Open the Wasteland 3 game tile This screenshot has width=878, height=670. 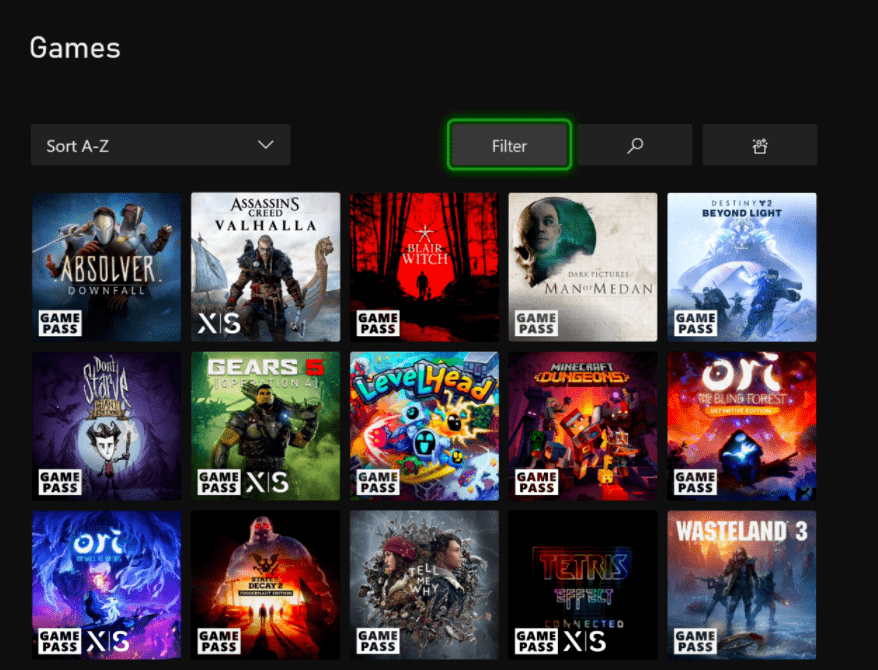pos(742,585)
